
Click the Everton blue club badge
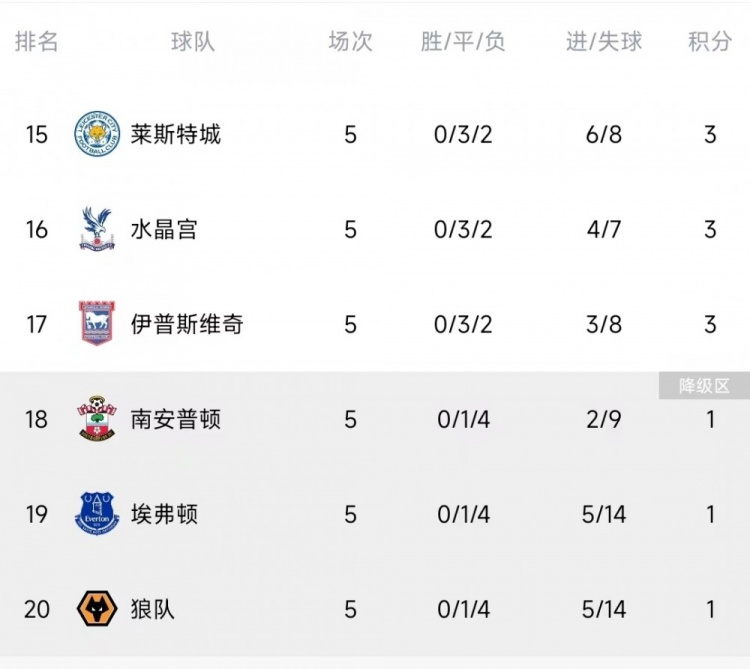click(x=97, y=514)
